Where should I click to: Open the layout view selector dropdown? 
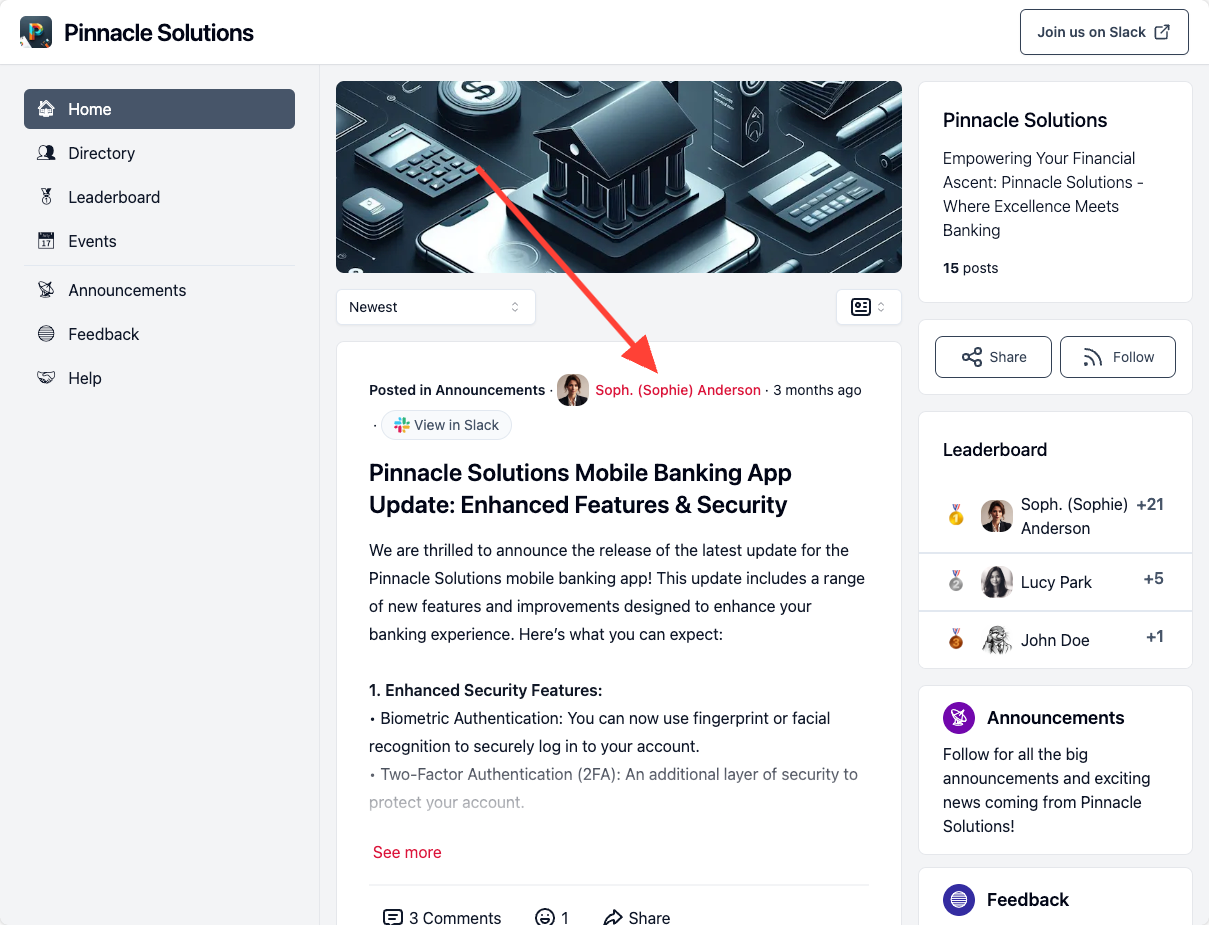point(868,307)
